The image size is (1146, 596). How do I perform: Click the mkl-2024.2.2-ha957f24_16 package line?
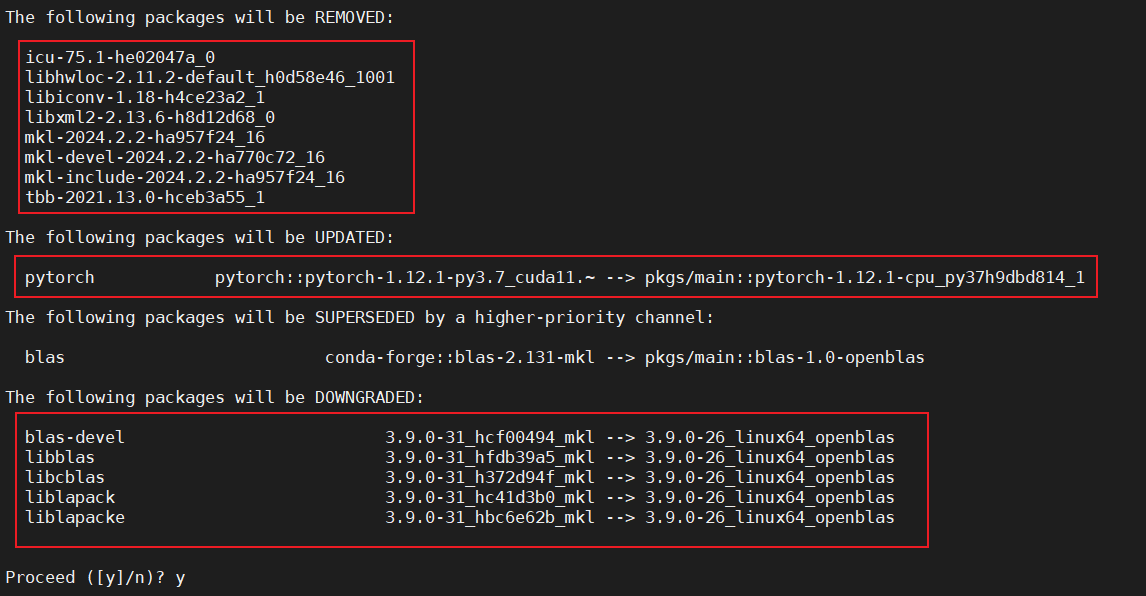pyautogui.click(x=145, y=137)
